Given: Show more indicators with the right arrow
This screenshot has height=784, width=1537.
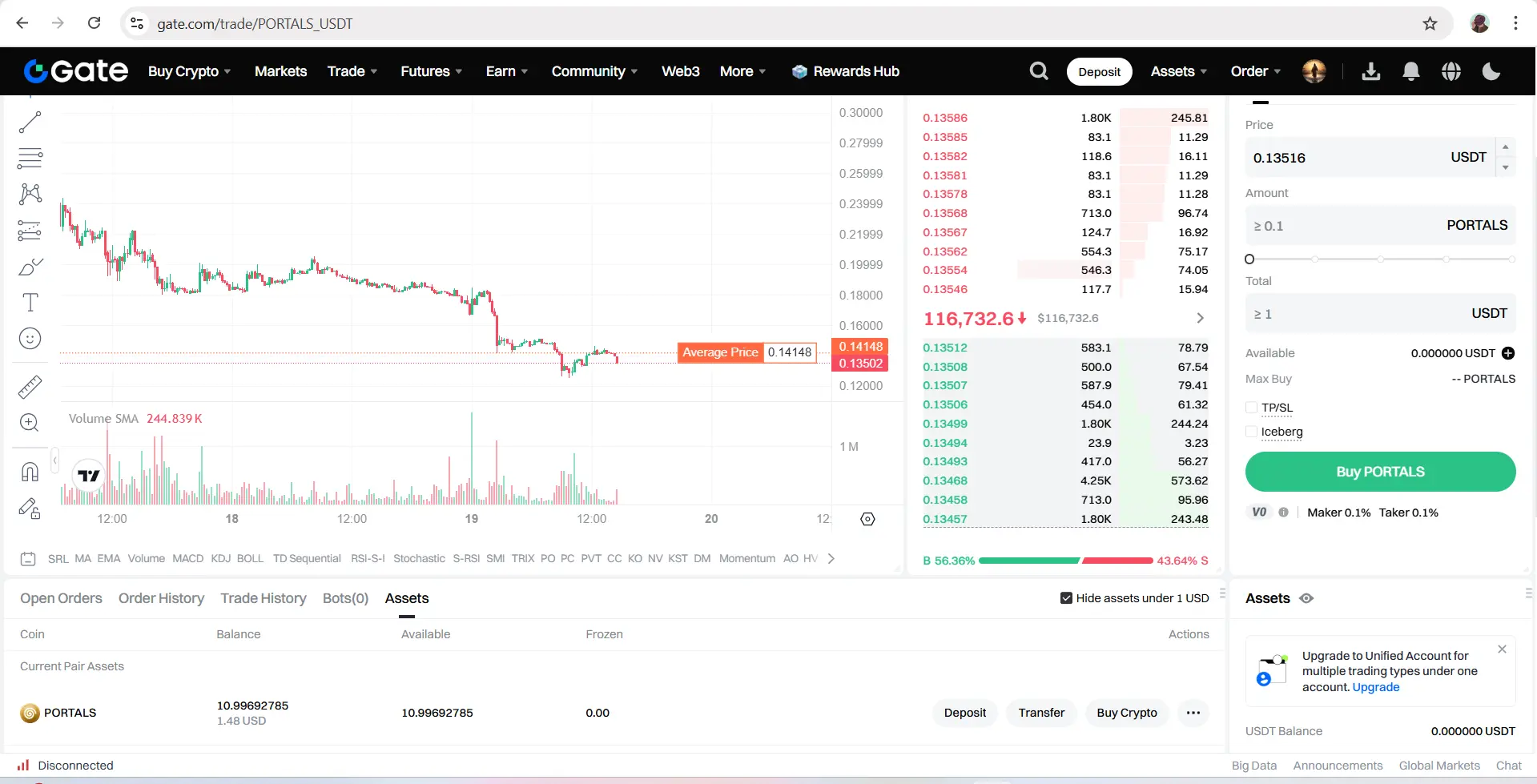Looking at the screenshot, I should point(831,559).
